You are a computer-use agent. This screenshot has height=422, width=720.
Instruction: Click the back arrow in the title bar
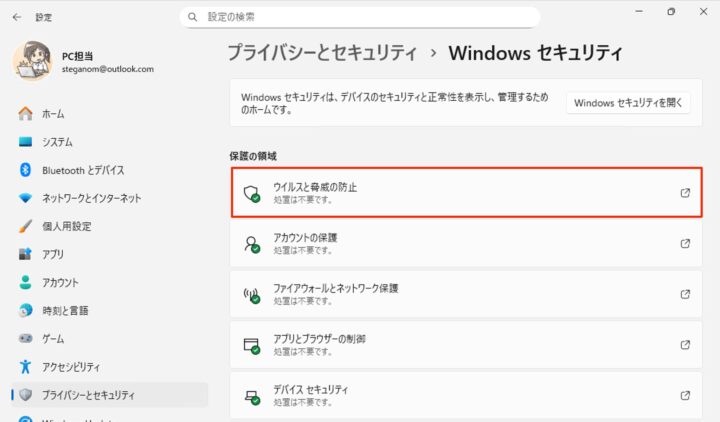click(16, 17)
